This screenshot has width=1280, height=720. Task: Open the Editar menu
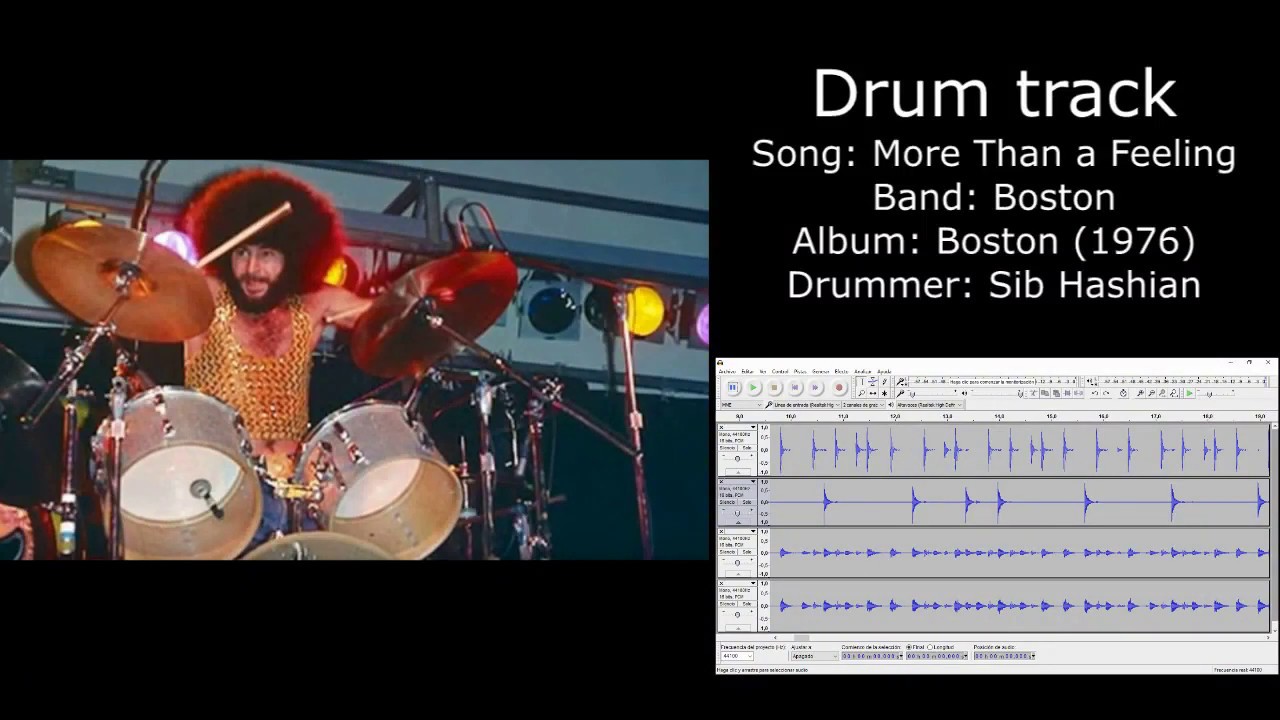[748, 371]
